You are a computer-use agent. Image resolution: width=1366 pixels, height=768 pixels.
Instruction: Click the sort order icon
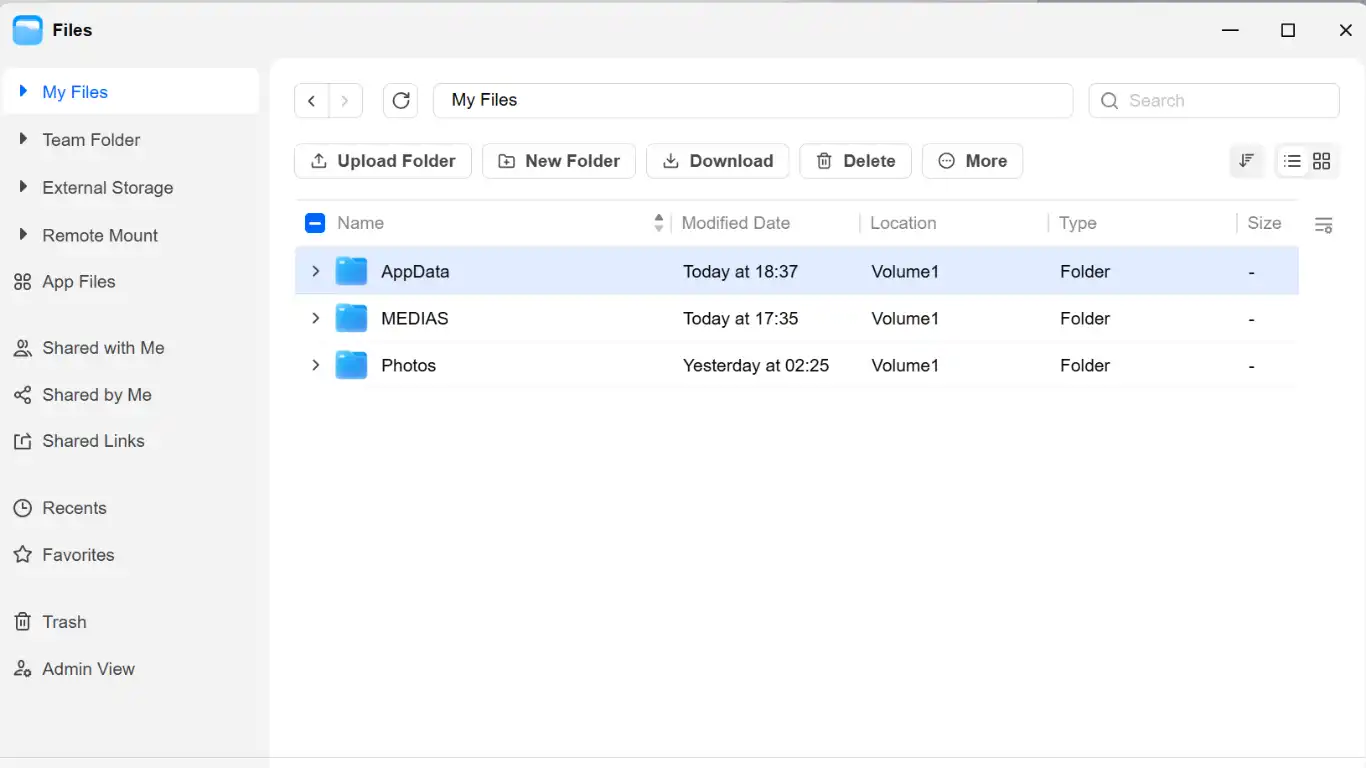[x=1247, y=161]
